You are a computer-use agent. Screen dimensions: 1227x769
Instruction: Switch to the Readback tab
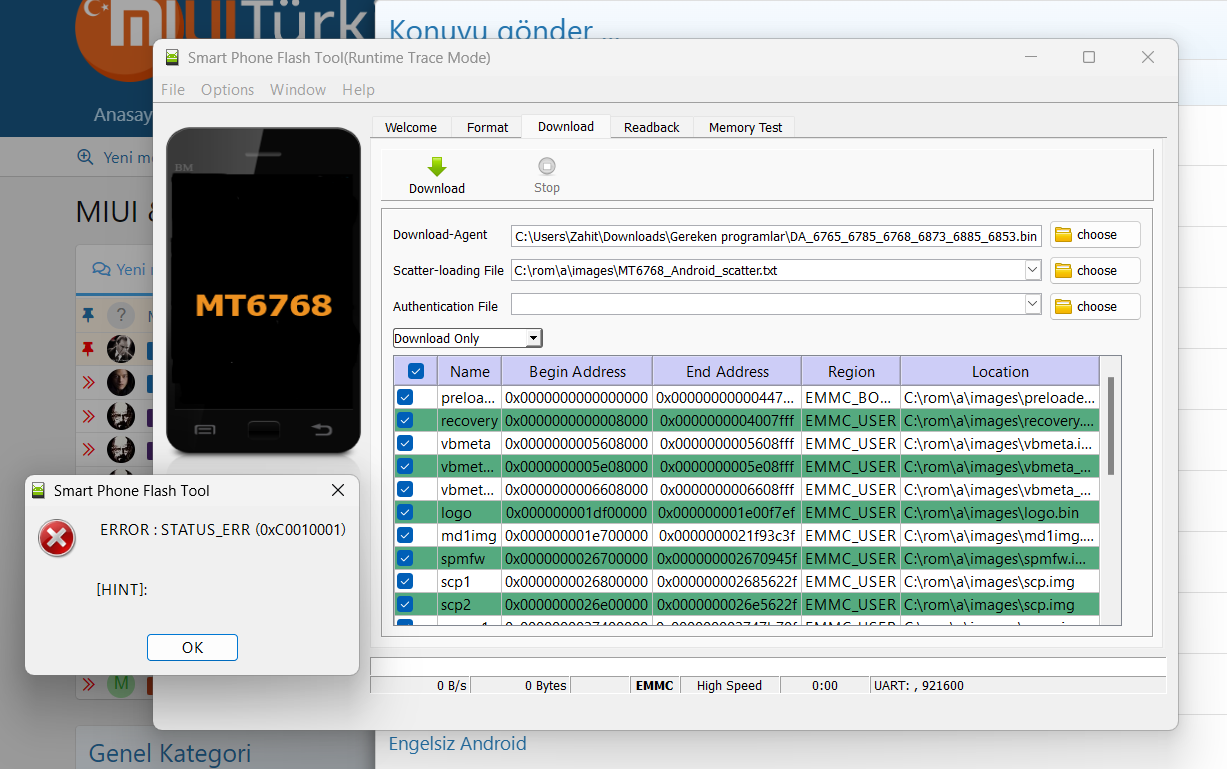click(x=652, y=127)
